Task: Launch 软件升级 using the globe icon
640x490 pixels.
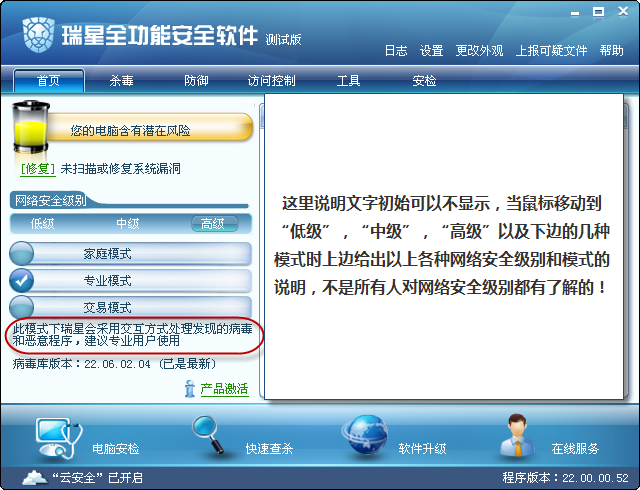Action: [365, 435]
